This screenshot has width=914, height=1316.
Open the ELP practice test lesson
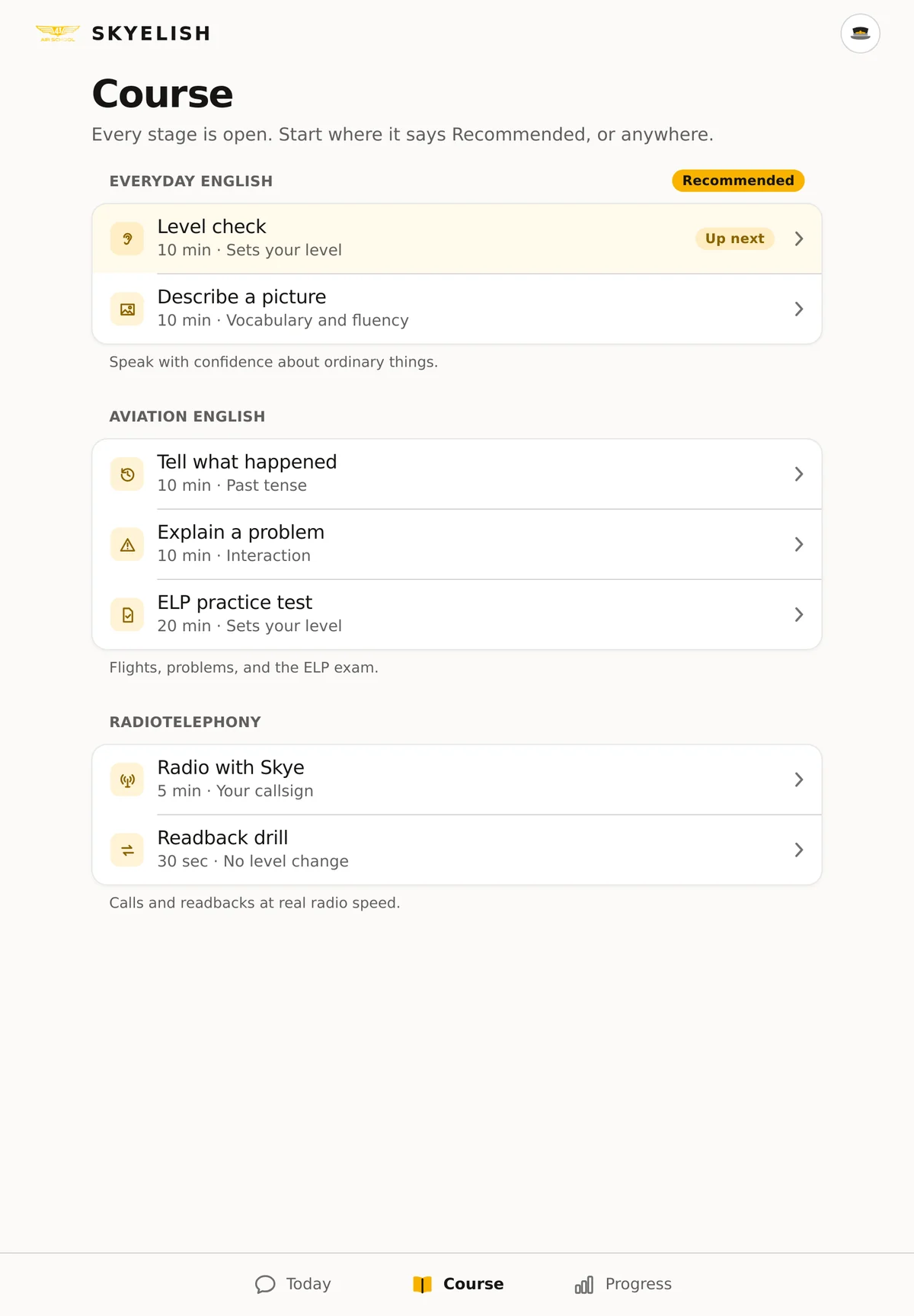pyautogui.click(x=457, y=614)
